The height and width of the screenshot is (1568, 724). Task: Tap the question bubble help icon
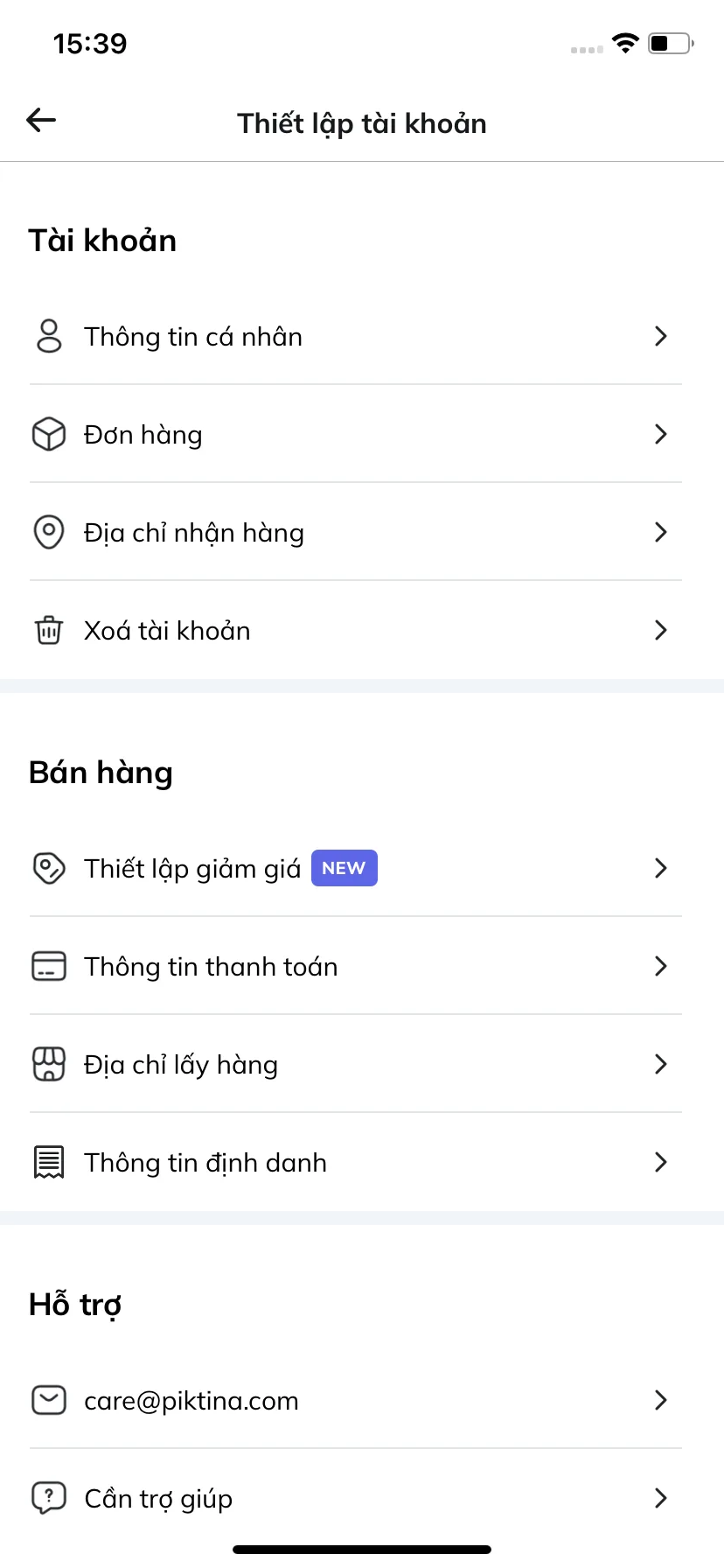(x=49, y=1498)
